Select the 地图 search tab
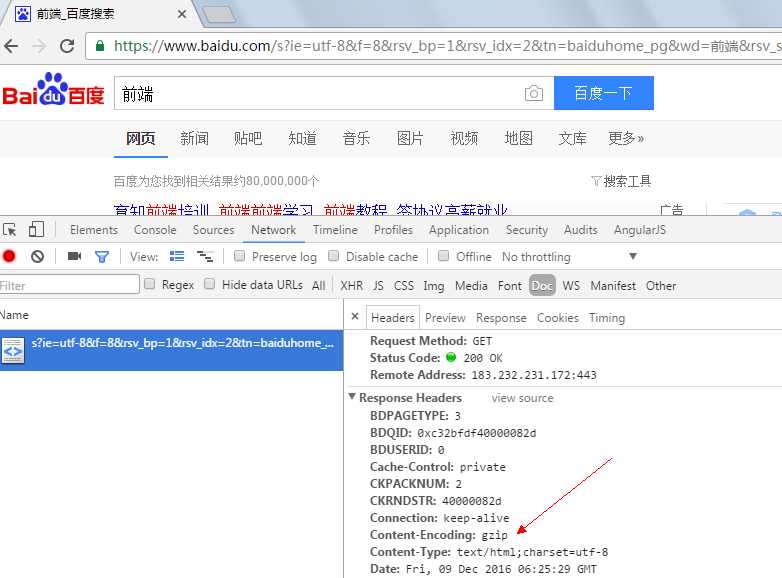This screenshot has width=782, height=578. [x=519, y=138]
